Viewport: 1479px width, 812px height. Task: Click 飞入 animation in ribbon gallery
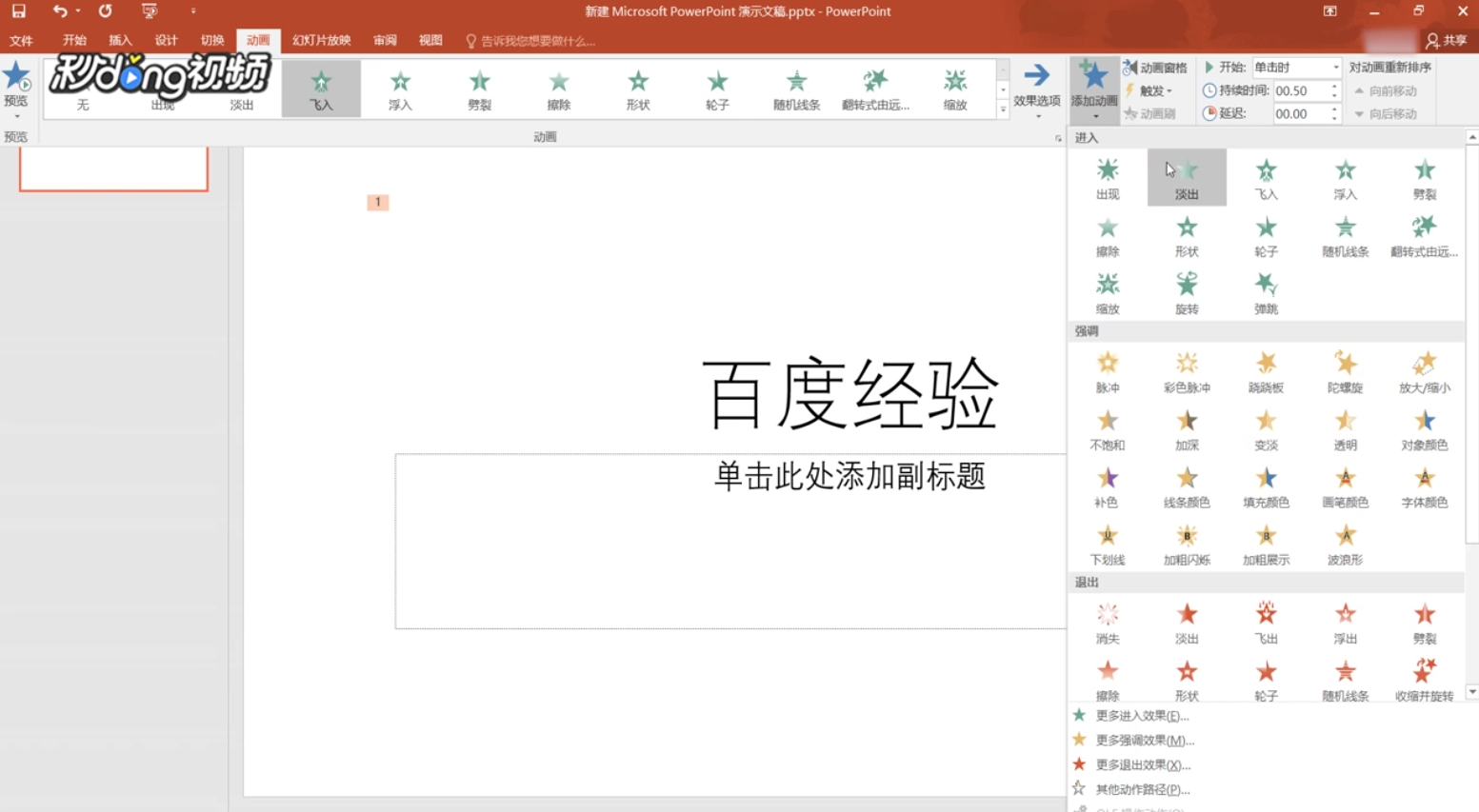coord(321,89)
